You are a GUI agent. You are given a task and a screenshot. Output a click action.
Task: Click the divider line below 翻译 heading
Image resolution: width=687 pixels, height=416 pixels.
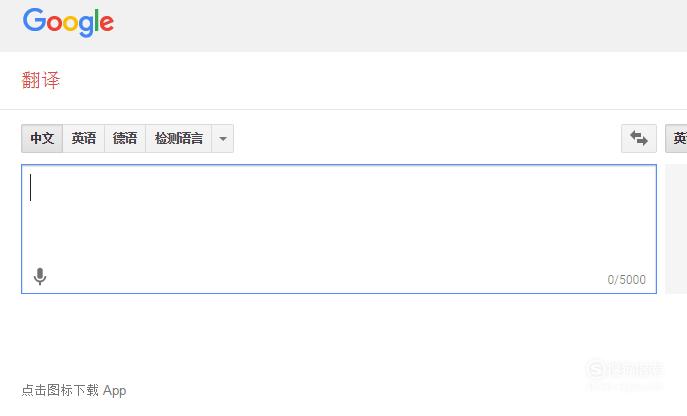[x=344, y=109]
